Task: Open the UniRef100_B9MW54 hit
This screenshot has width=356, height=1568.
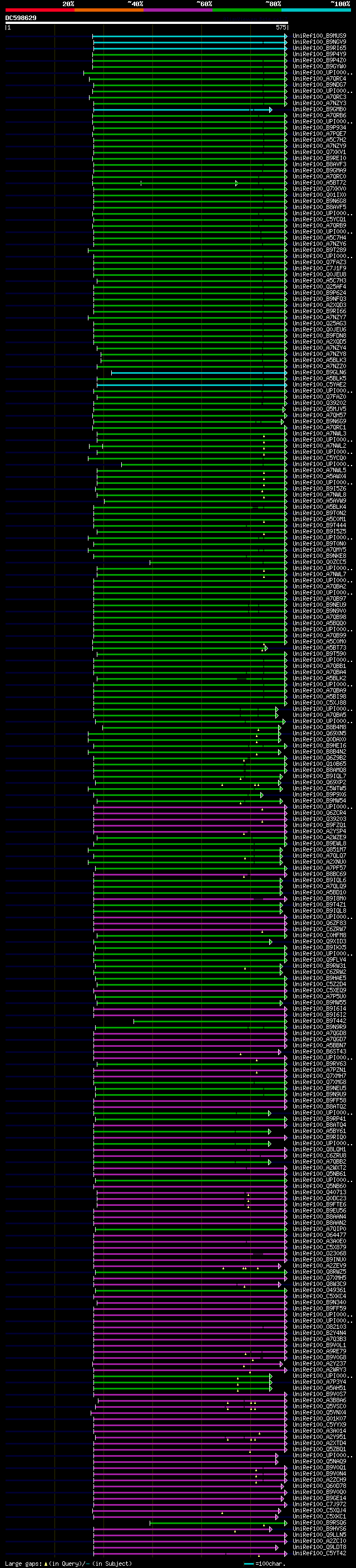Action: [x=319, y=801]
